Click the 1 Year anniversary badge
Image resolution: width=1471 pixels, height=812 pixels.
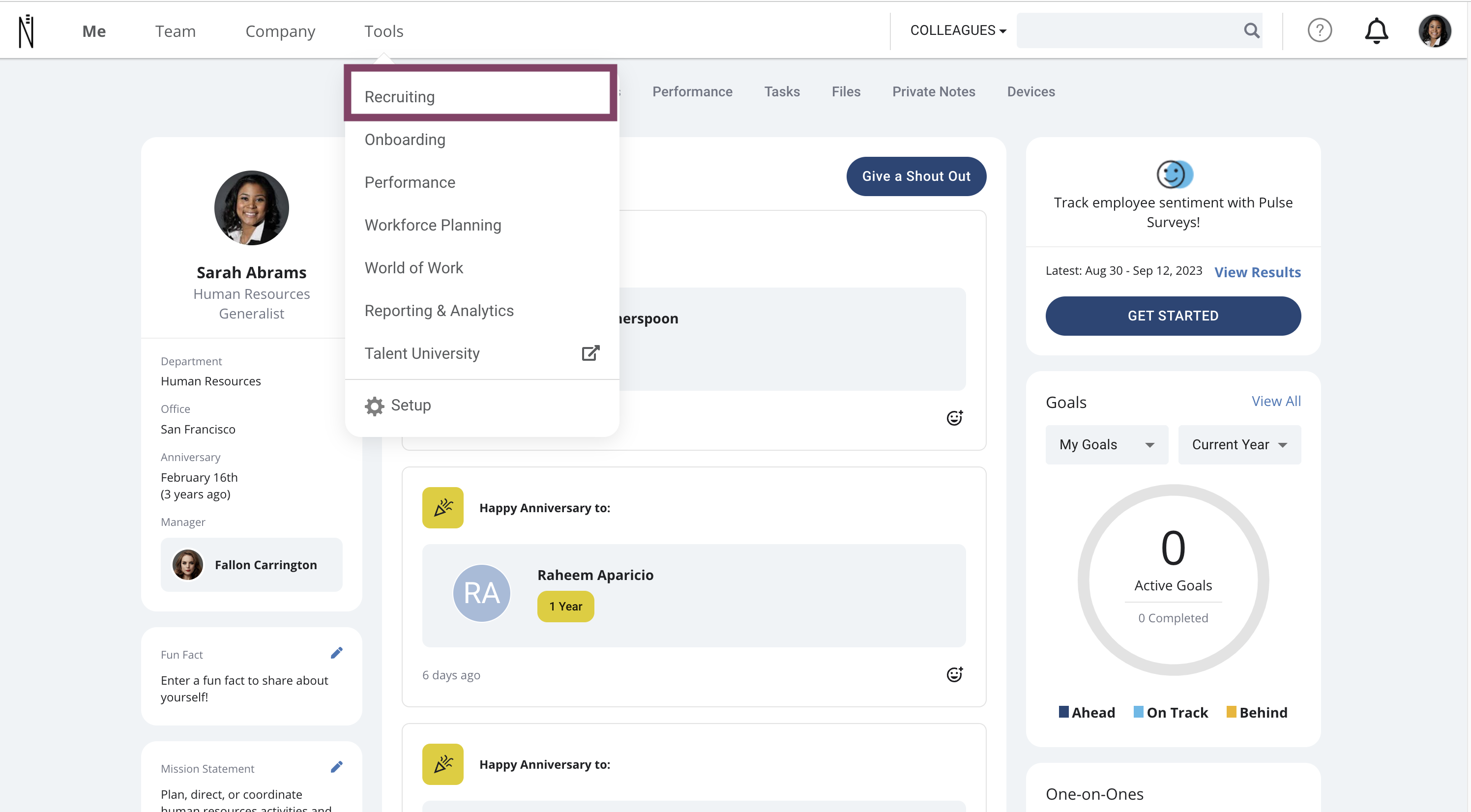tap(565, 607)
